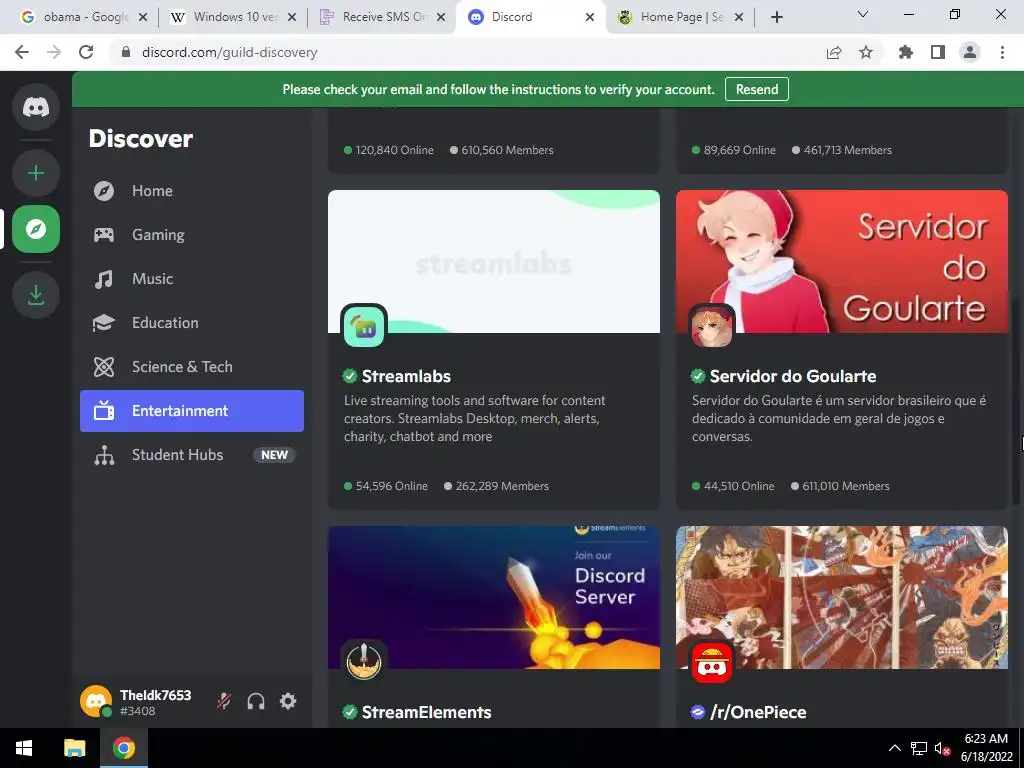This screenshot has width=1024, height=768.
Task: Click the StreamElements rocket server icon
Action: coord(364,662)
